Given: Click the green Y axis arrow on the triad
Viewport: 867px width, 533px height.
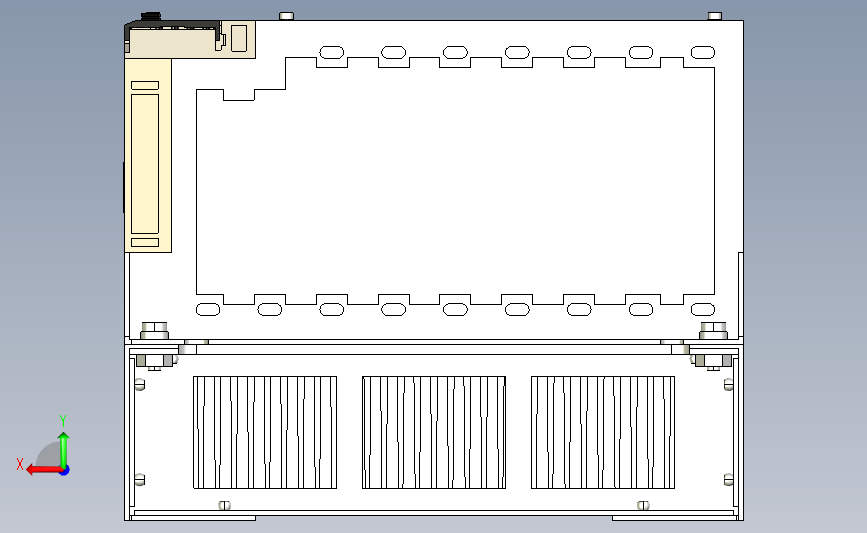Looking at the screenshot, I should (x=64, y=451).
